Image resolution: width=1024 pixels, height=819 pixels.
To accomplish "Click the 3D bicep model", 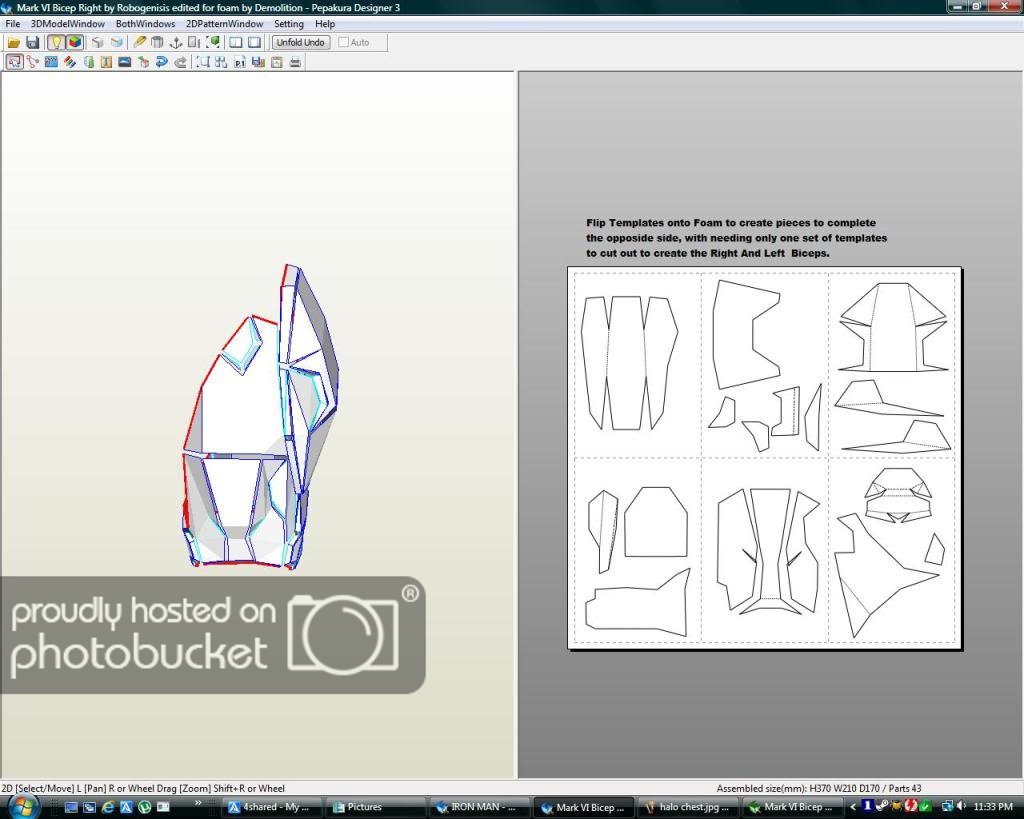I will pyautogui.click(x=260, y=416).
